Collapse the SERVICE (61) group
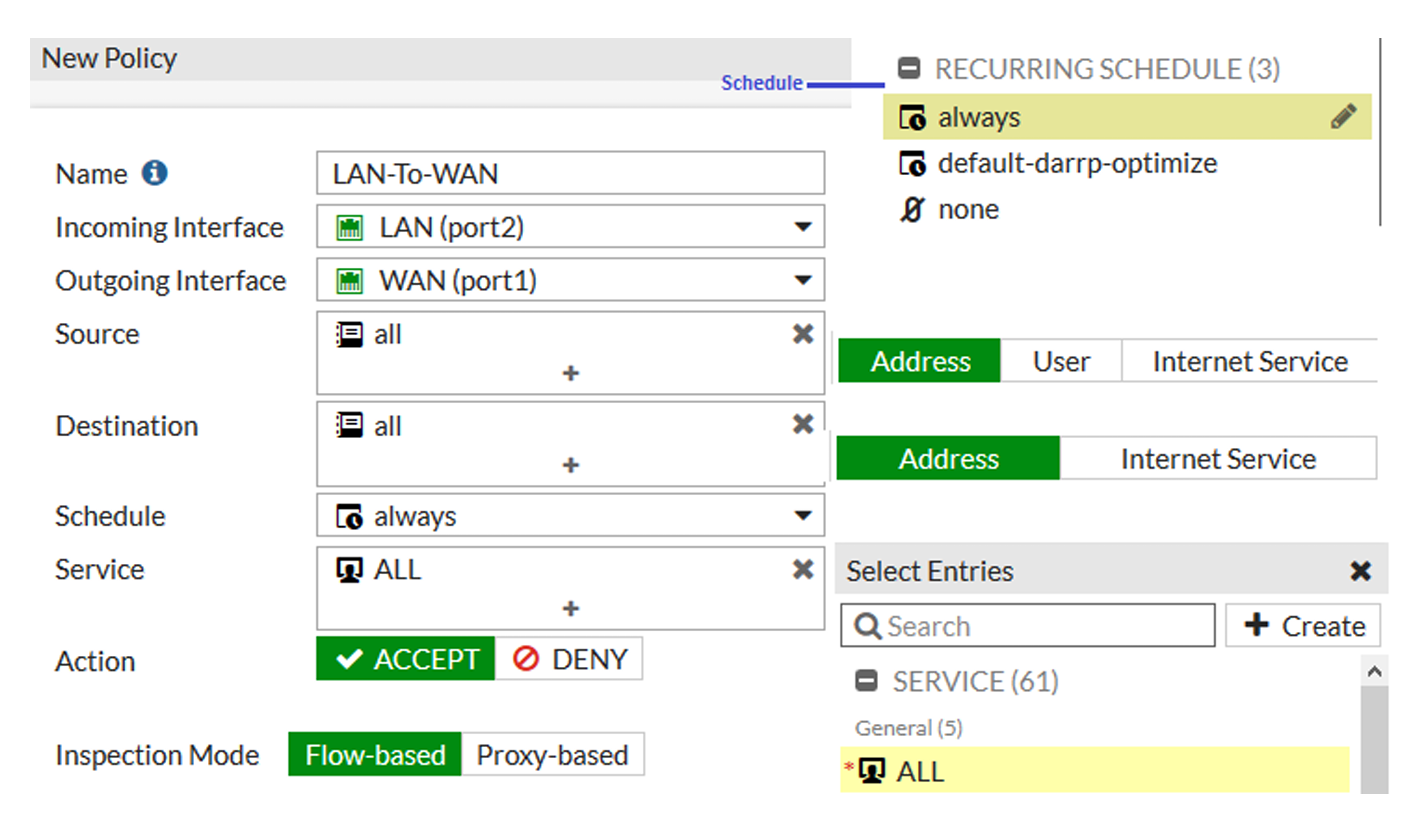 [867, 682]
